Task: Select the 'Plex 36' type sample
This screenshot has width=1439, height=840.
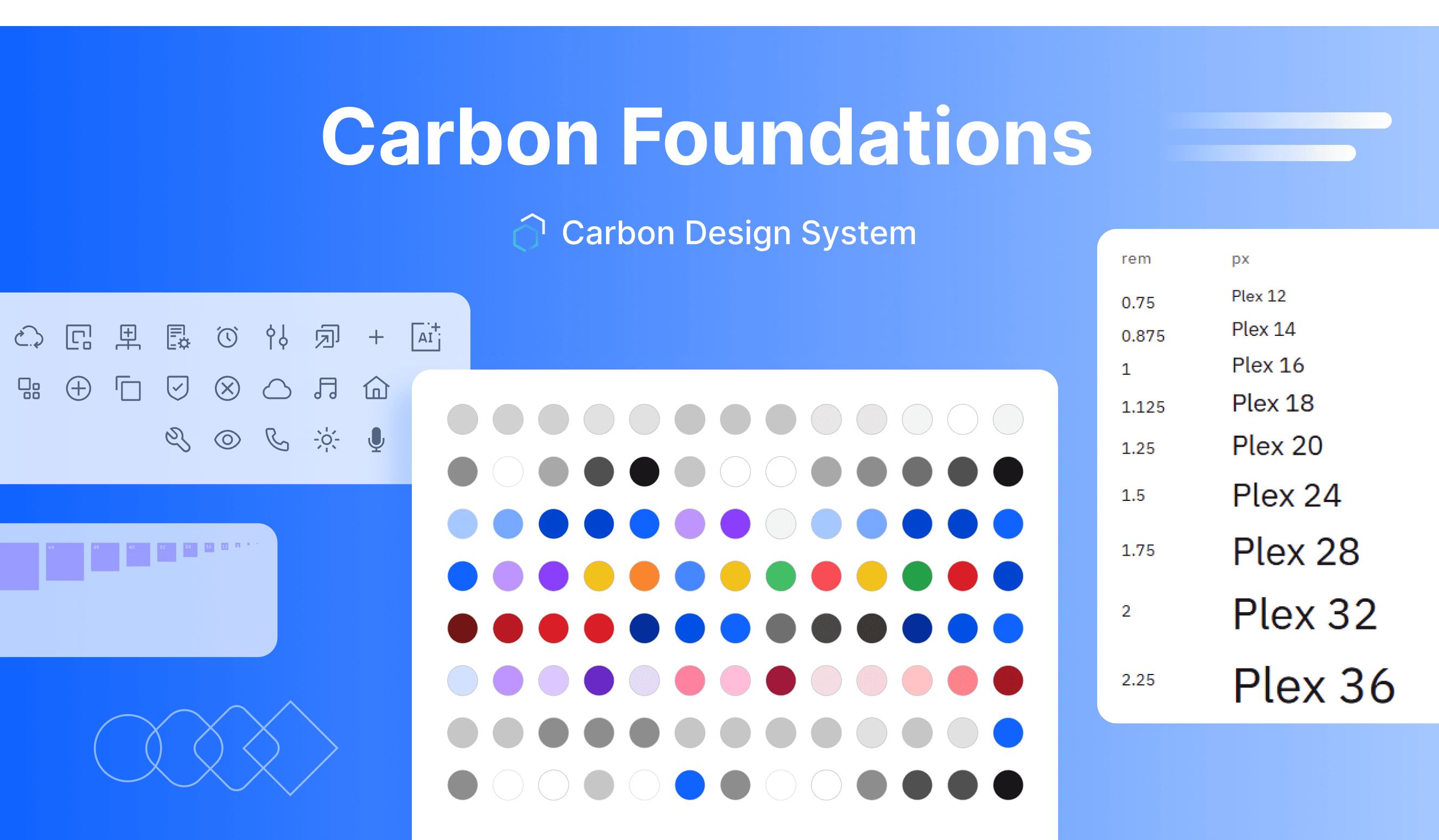Action: click(1314, 686)
